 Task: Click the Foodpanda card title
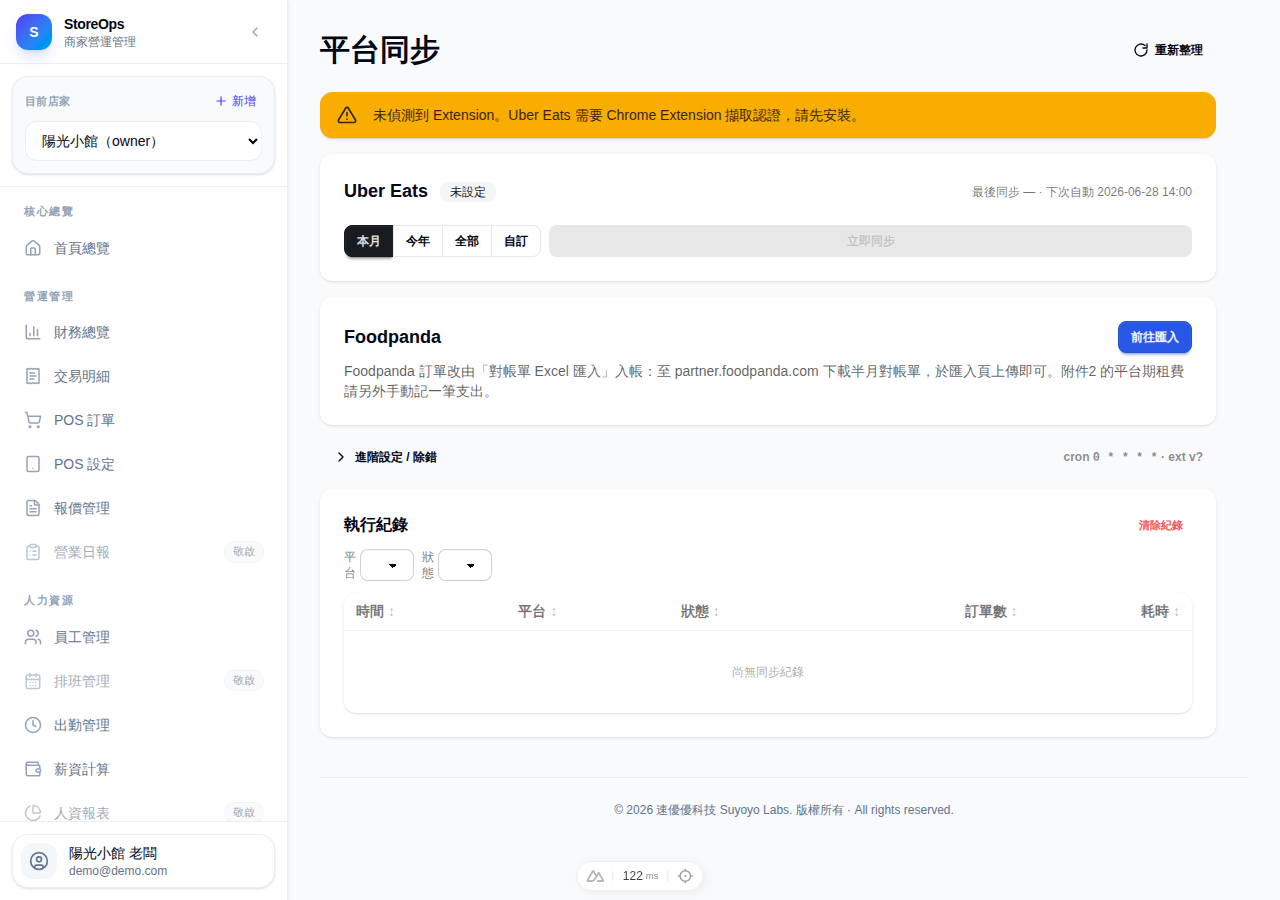click(x=392, y=337)
